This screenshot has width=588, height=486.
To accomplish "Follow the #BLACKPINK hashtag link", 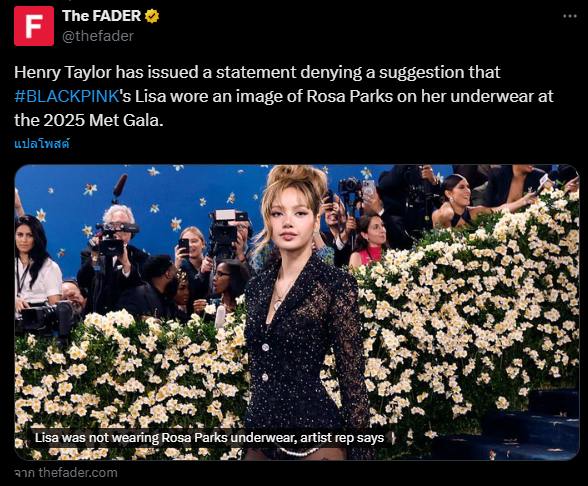I will [67, 96].
